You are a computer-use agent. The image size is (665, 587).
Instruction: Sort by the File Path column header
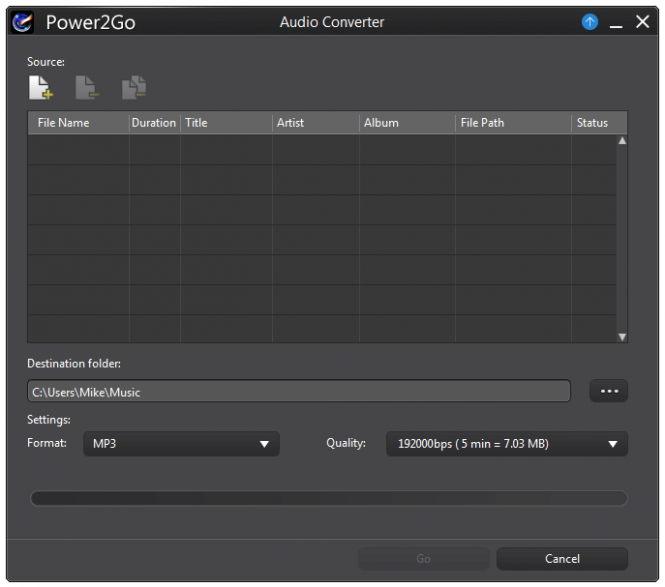(513, 123)
